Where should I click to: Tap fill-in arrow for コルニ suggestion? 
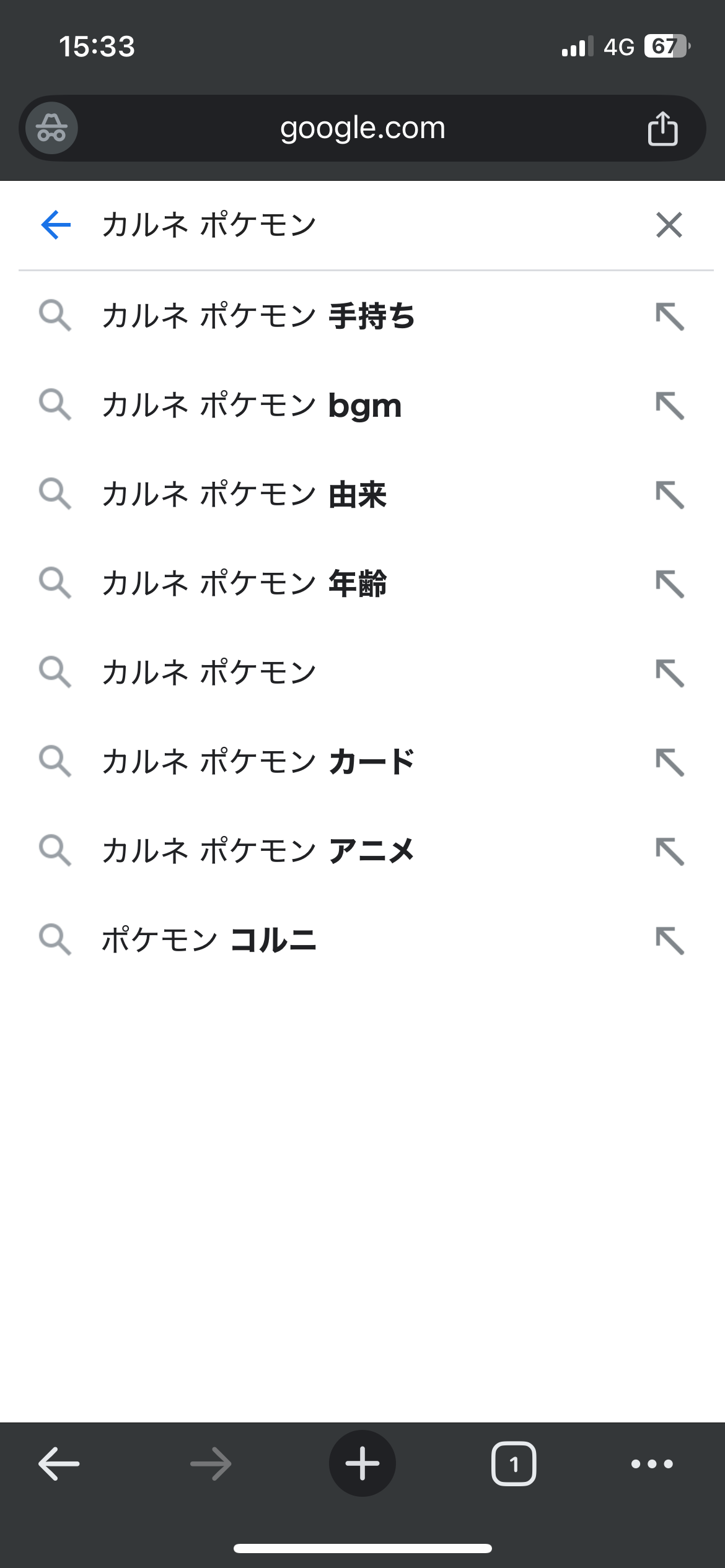[x=670, y=940]
